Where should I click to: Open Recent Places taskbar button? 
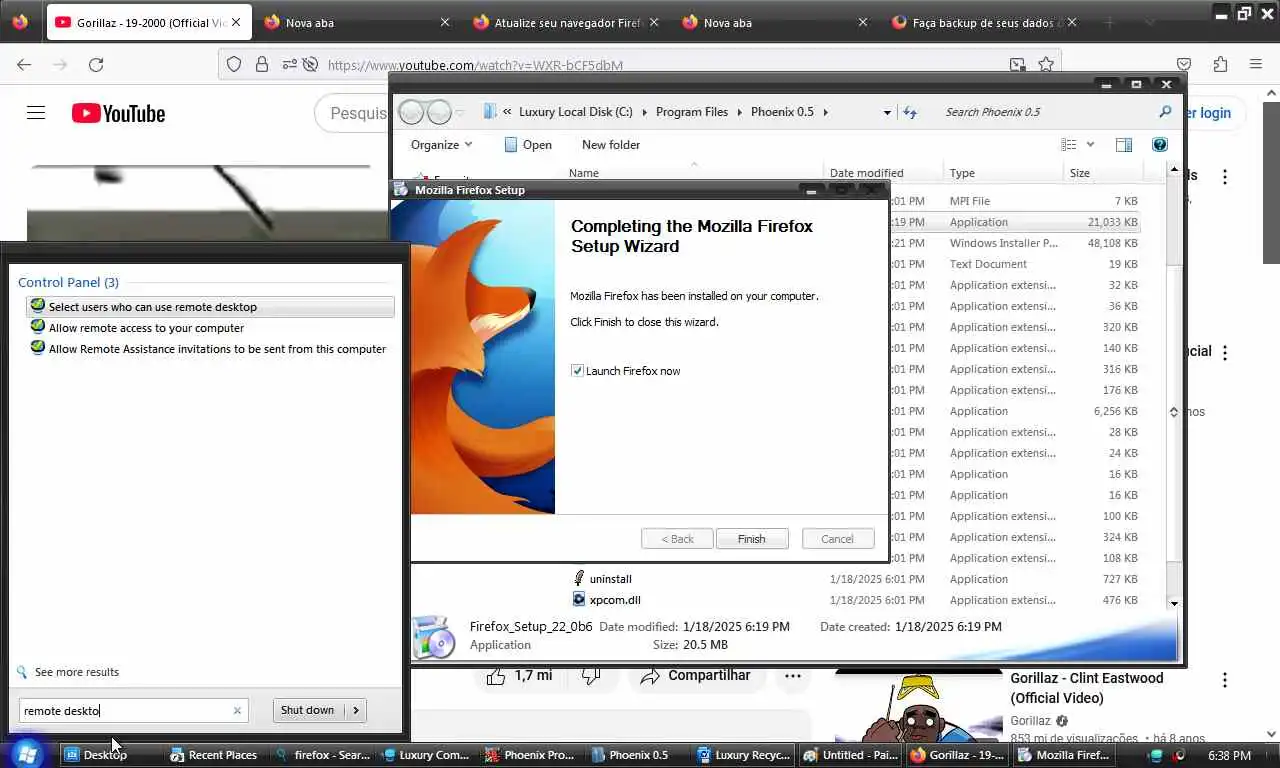coord(213,755)
